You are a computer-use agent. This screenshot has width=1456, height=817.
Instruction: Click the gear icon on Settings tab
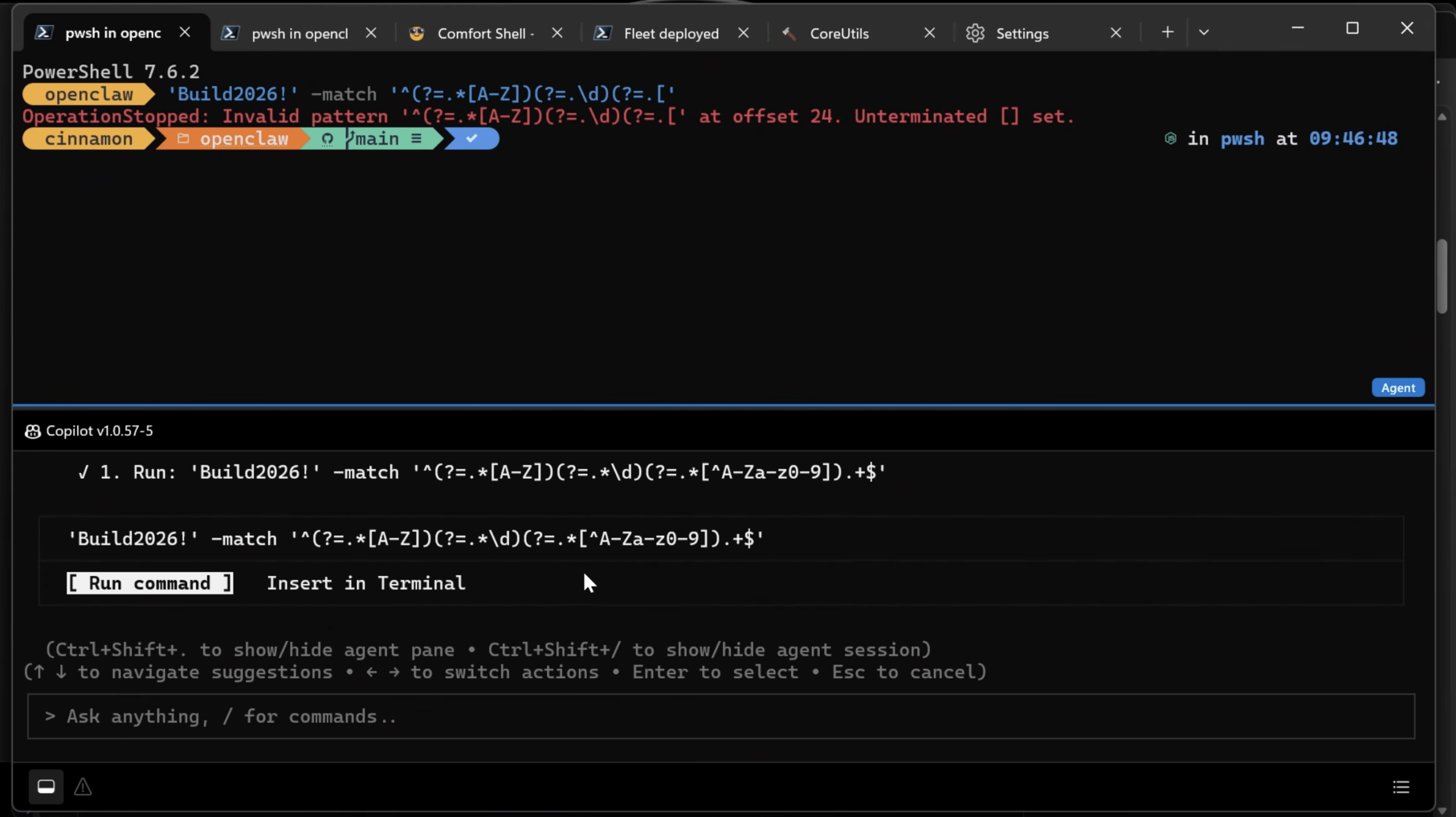(975, 33)
